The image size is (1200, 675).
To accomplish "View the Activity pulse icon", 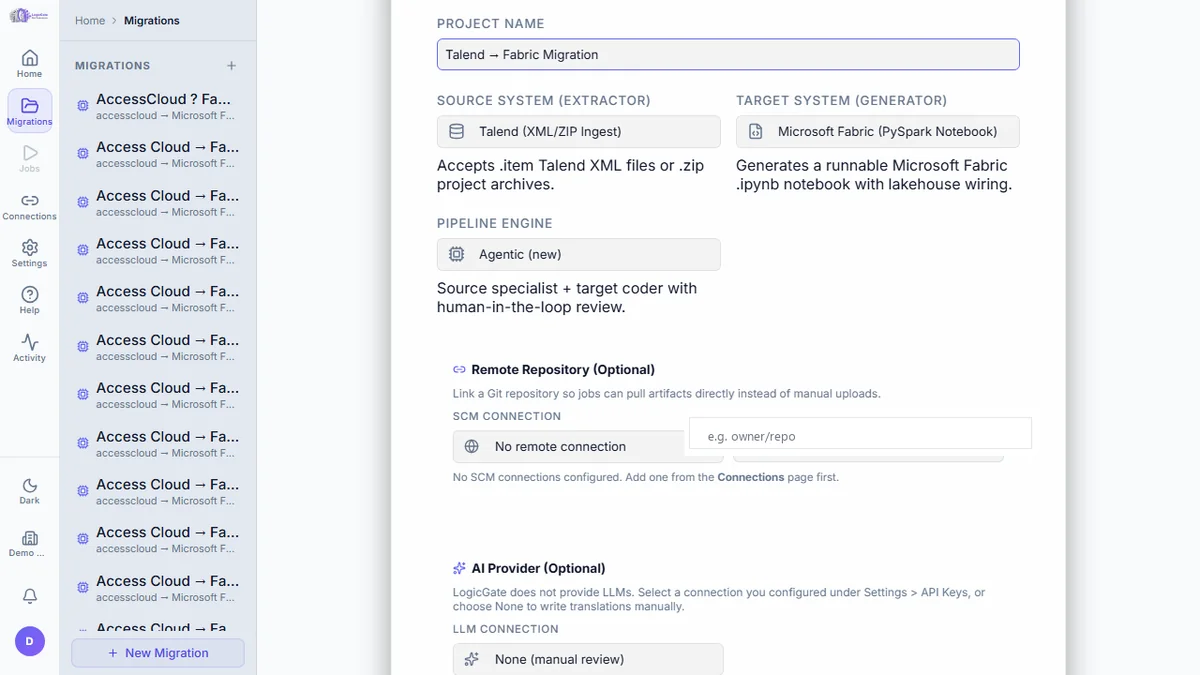I will [x=29, y=347].
